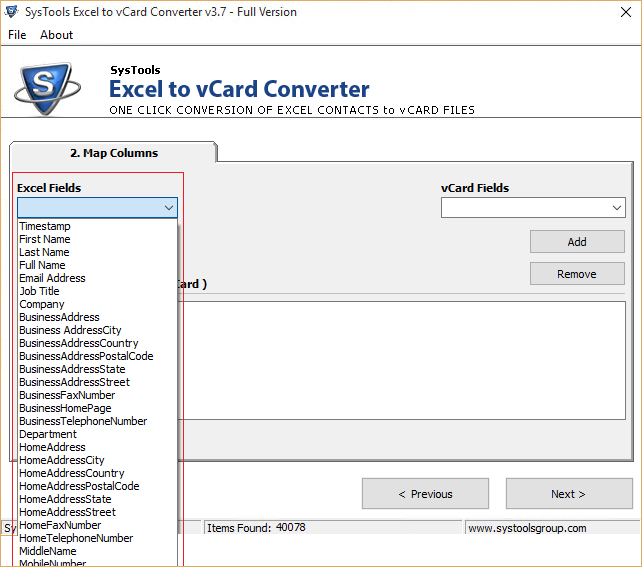
Task: Choose HomeTelephoneNumber field
Action: pyautogui.click(x=97, y=538)
